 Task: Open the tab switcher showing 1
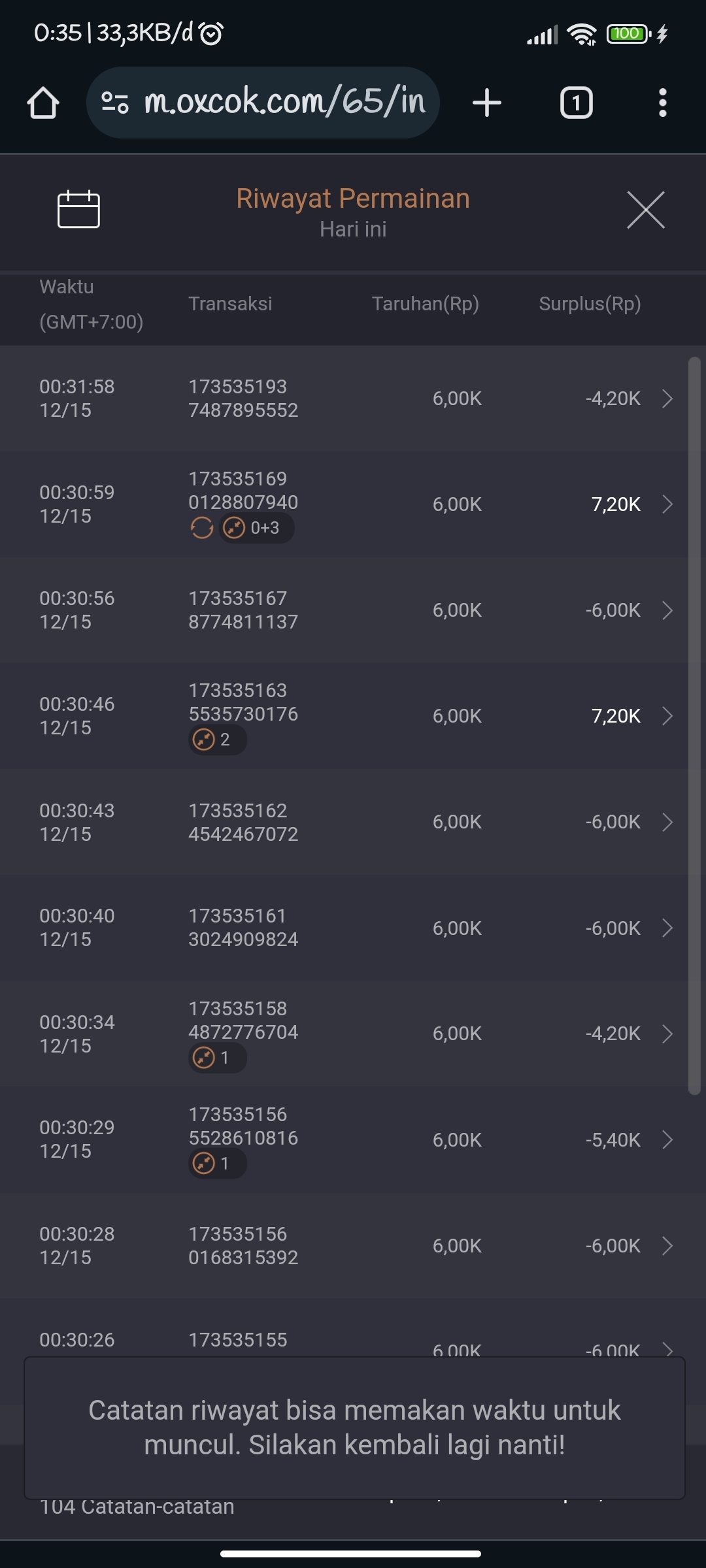576,103
